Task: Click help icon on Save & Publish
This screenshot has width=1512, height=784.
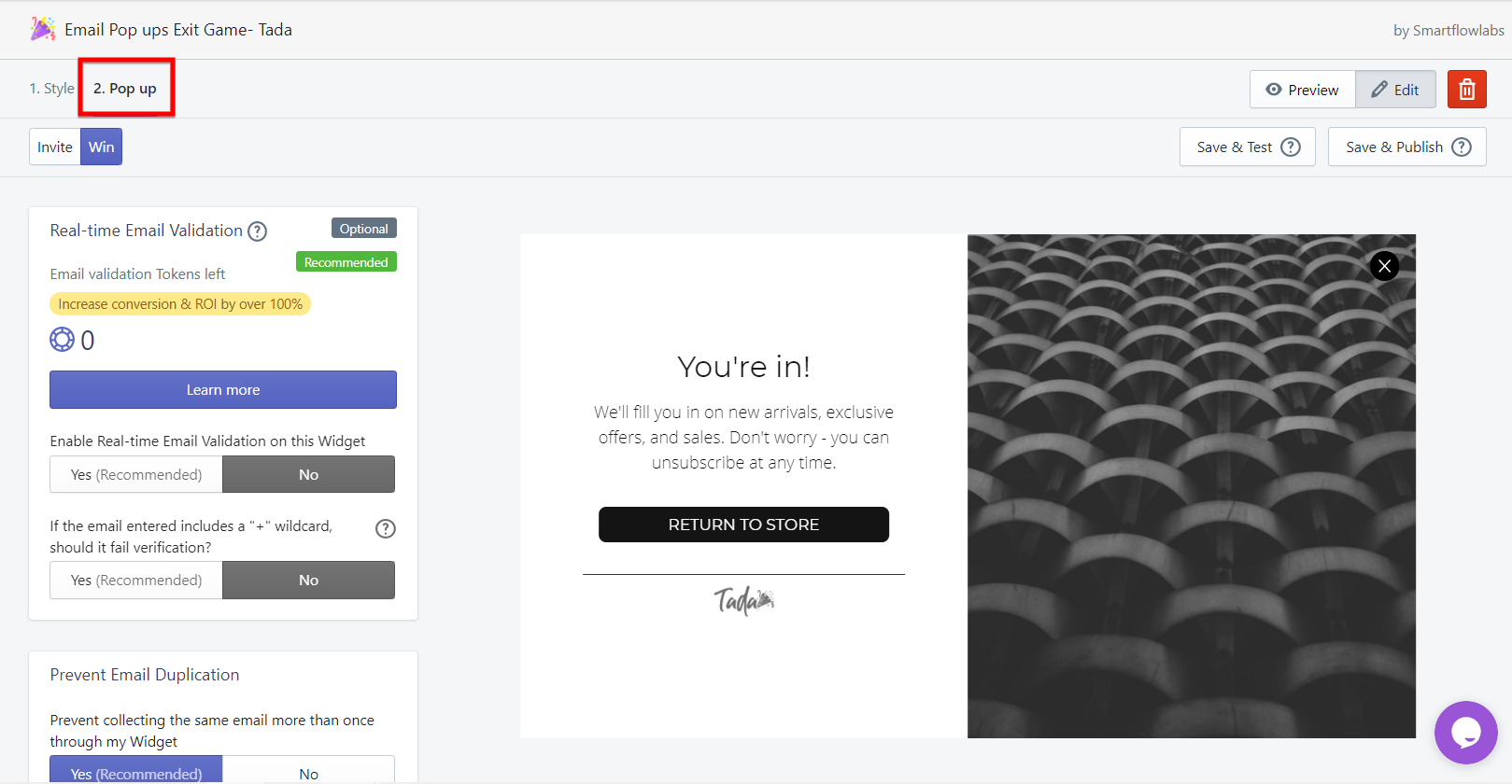Action: 1462,147
